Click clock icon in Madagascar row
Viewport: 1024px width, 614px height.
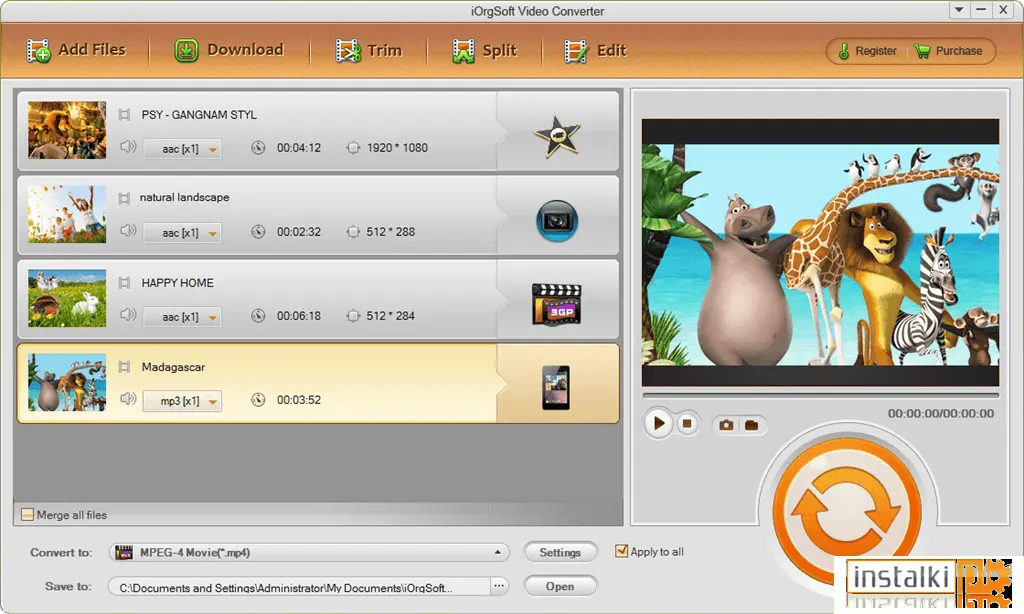click(259, 400)
